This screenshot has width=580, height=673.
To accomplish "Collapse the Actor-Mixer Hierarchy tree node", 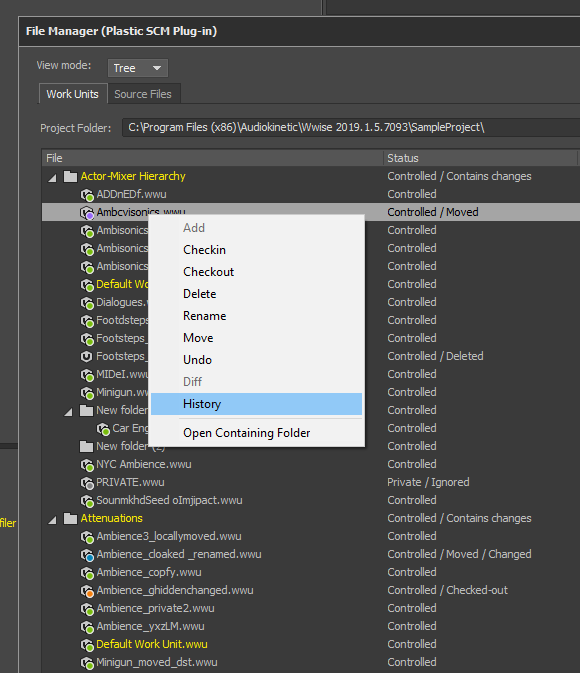I will pos(52,178).
